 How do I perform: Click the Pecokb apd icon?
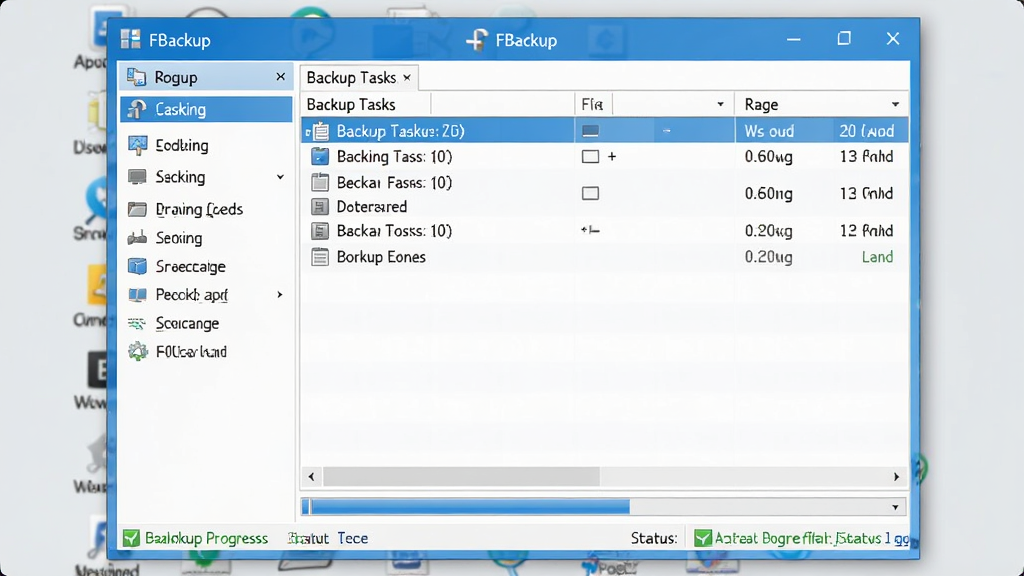(x=137, y=295)
